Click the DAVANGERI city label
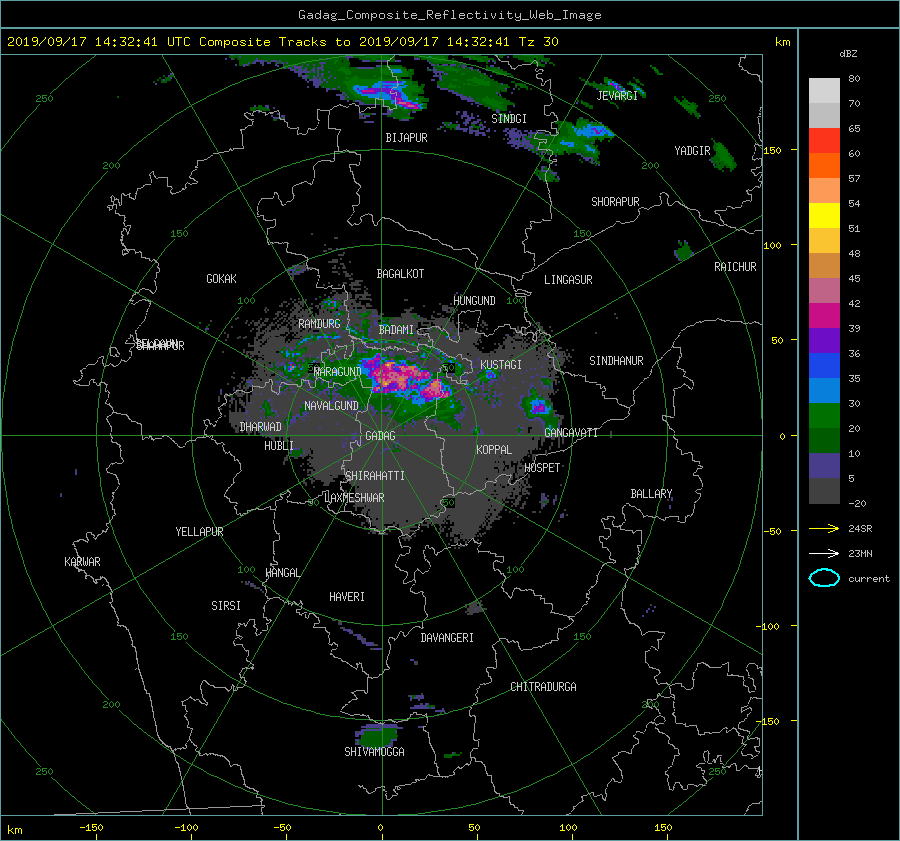 pyautogui.click(x=447, y=638)
